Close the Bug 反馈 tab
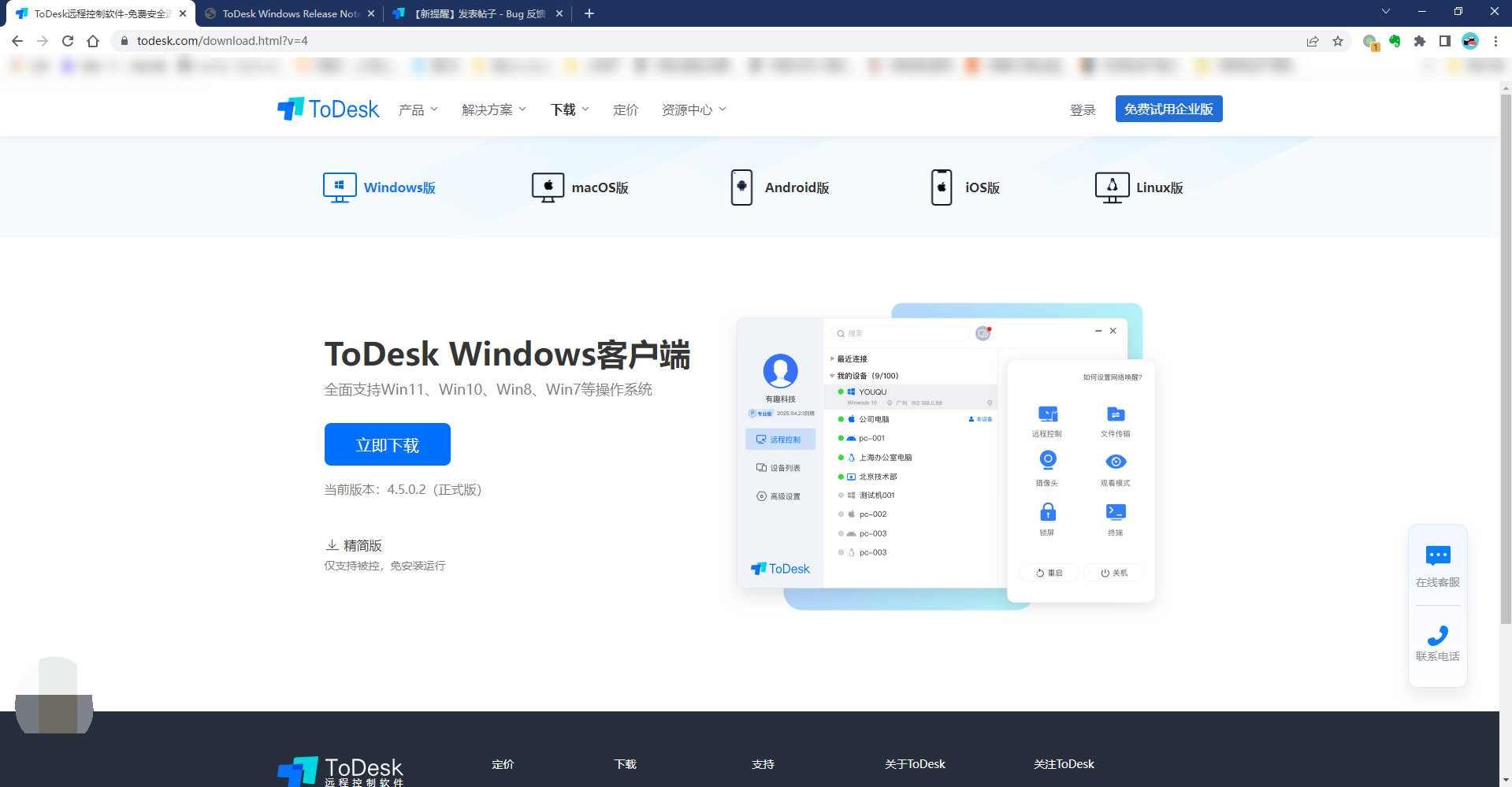This screenshot has height=787, width=1512. coord(559,13)
